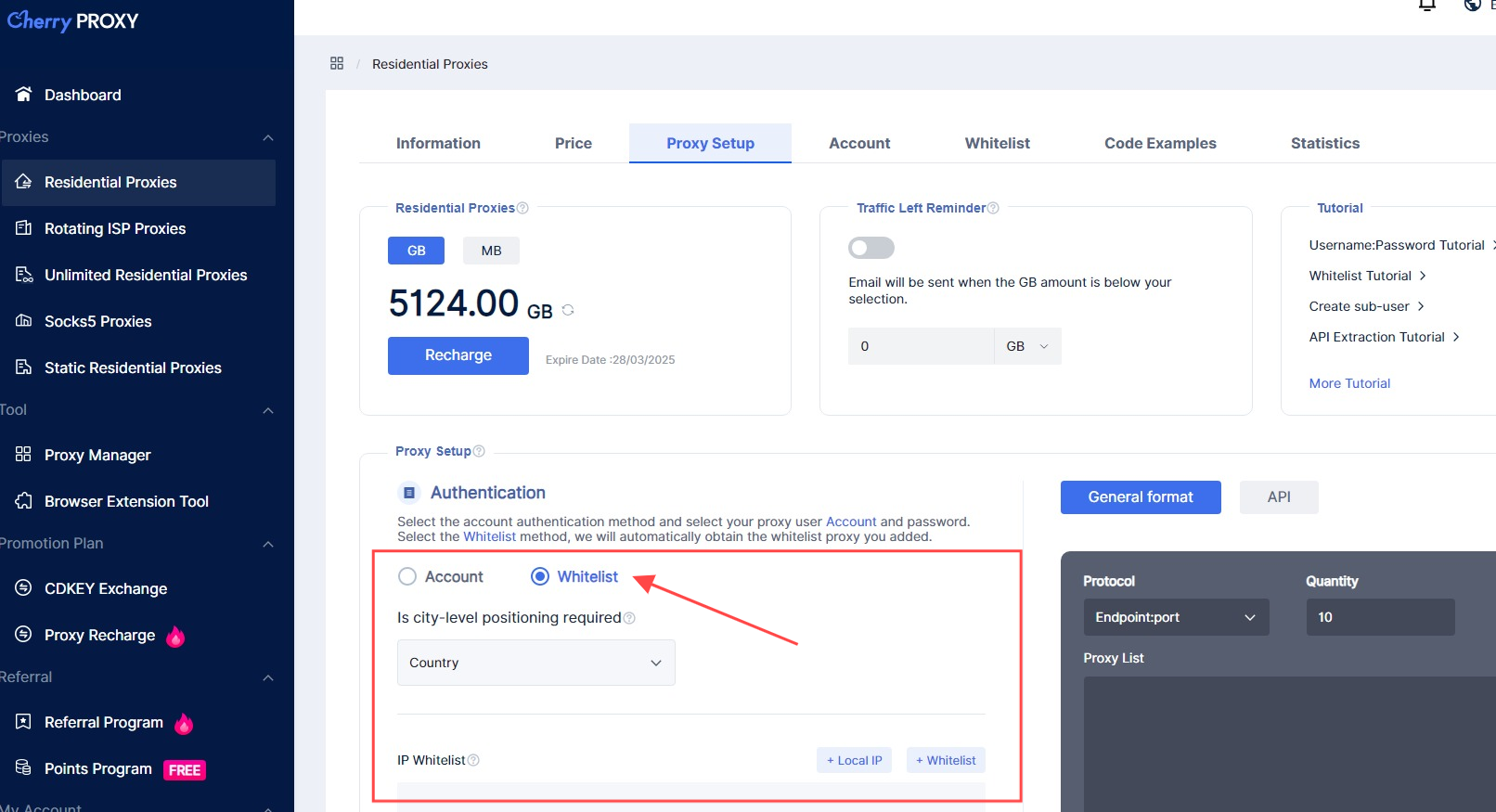Select the Account authentication radio button
Viewport: 1496px width, 812px height.
(407, 576)
